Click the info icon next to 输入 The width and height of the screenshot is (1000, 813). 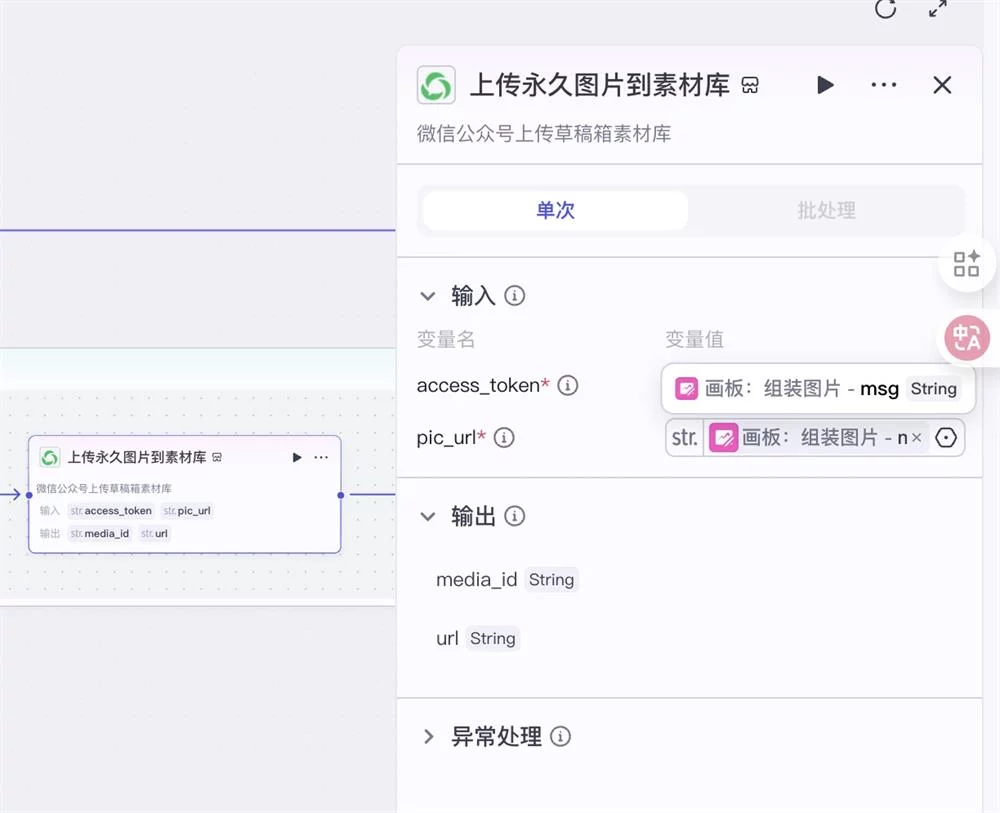click(515, 296)
